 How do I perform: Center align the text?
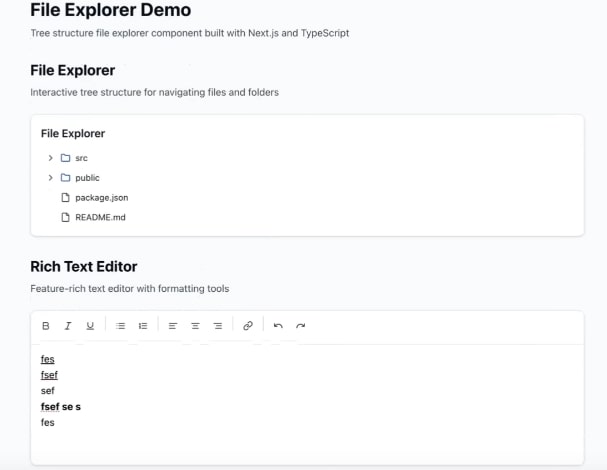tap(195, 326)
